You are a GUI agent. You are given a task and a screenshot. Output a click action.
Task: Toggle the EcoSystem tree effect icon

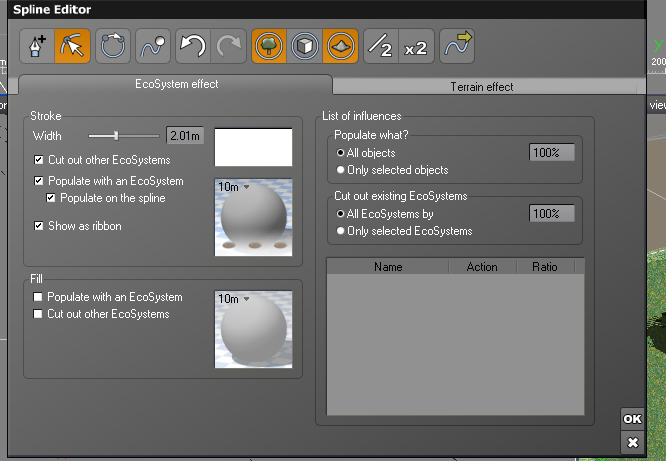point(267,46)
